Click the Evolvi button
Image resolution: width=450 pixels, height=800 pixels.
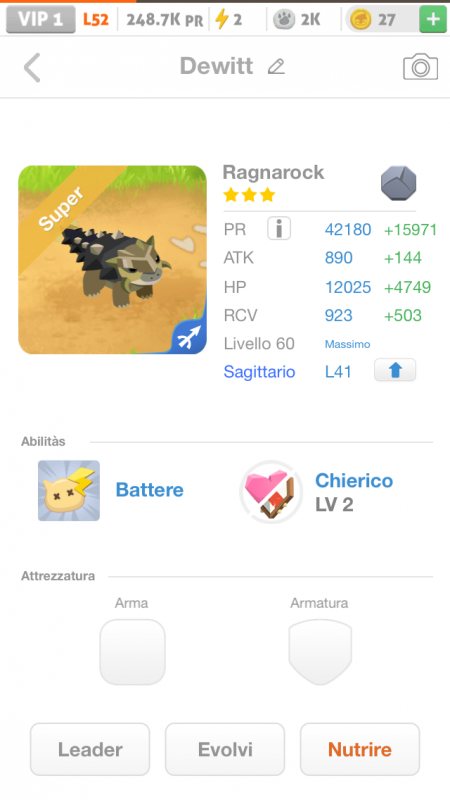point(225,749)
